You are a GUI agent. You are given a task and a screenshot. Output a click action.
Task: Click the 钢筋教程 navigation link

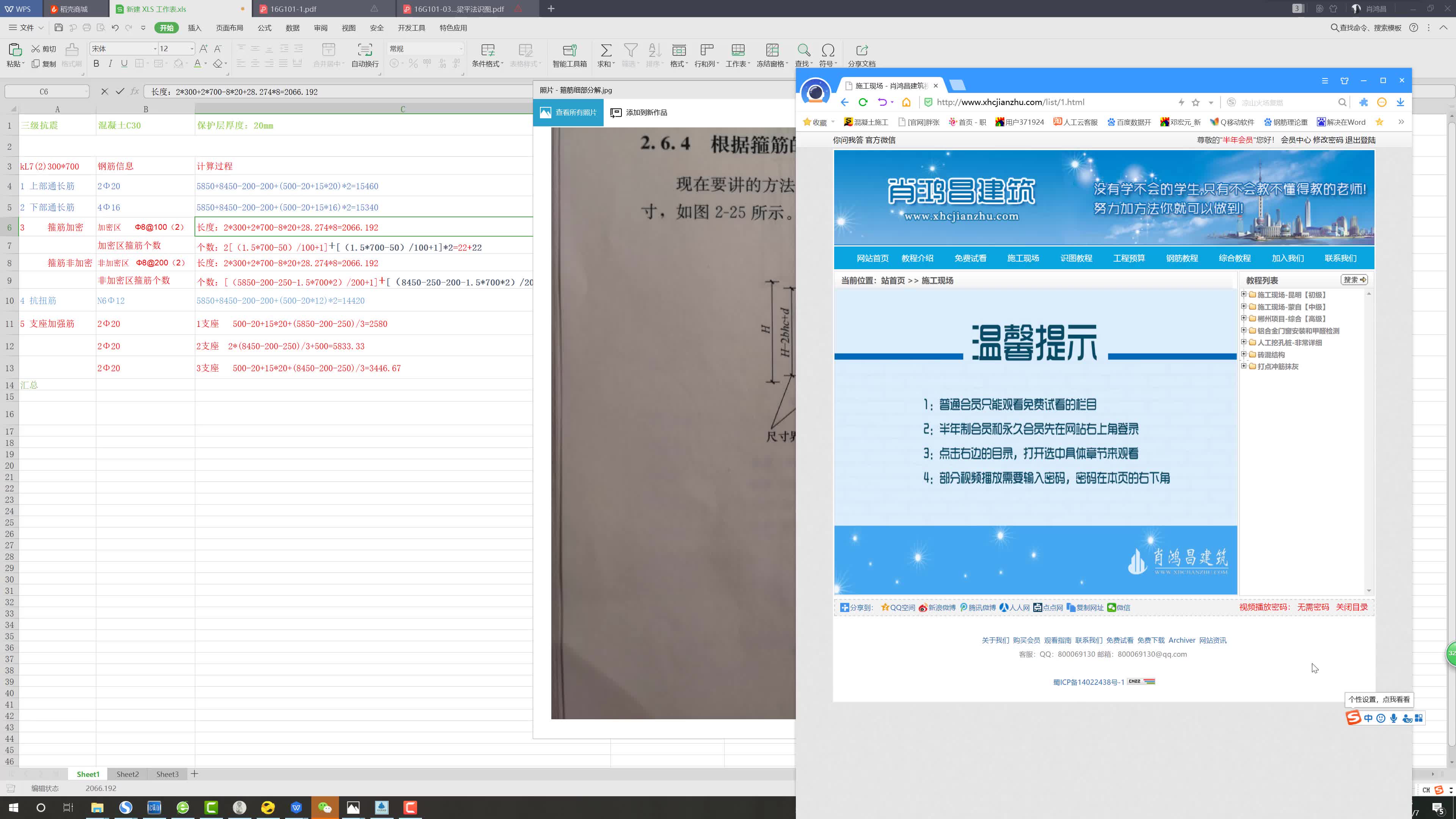[1182, 258]
